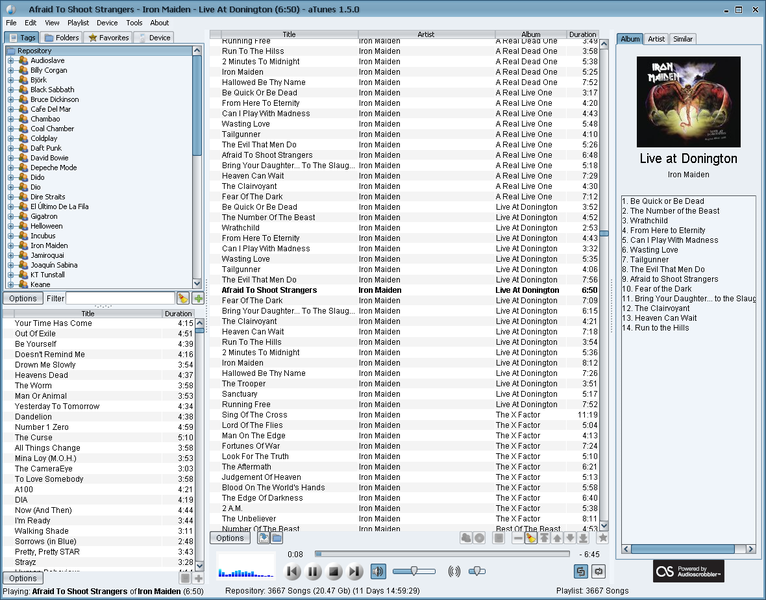The height and width of the screenshot is (600, 766).
Task: Toggle the mute speaker button
Action: 378,571
